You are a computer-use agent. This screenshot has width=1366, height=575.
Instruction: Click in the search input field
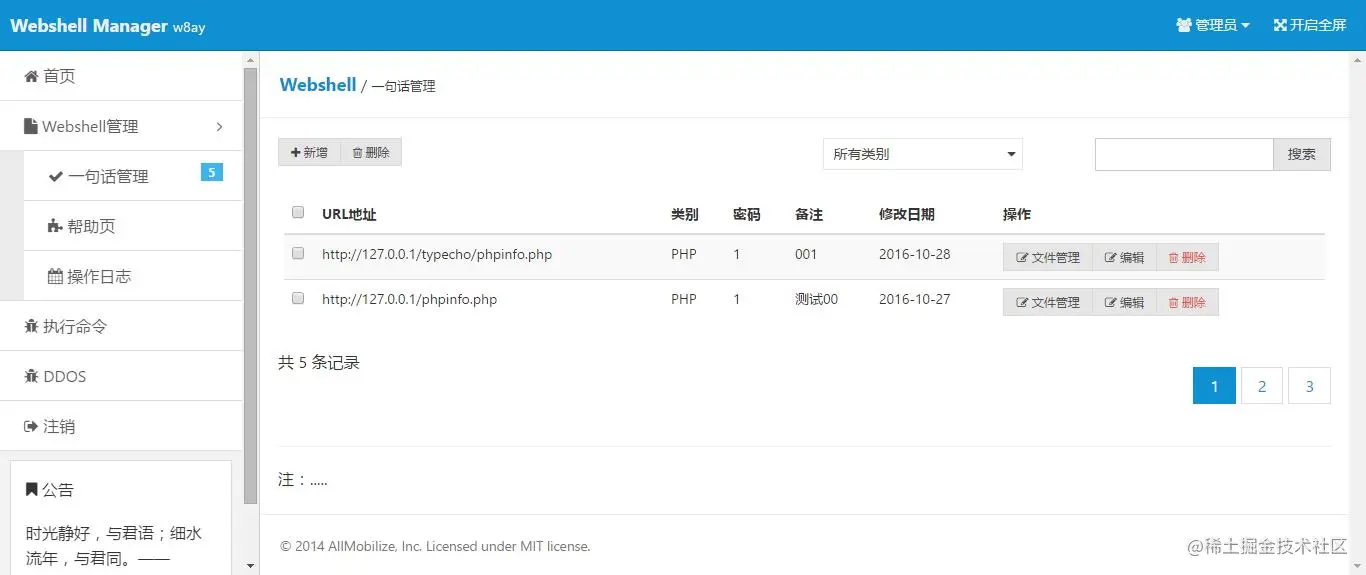1184,154
